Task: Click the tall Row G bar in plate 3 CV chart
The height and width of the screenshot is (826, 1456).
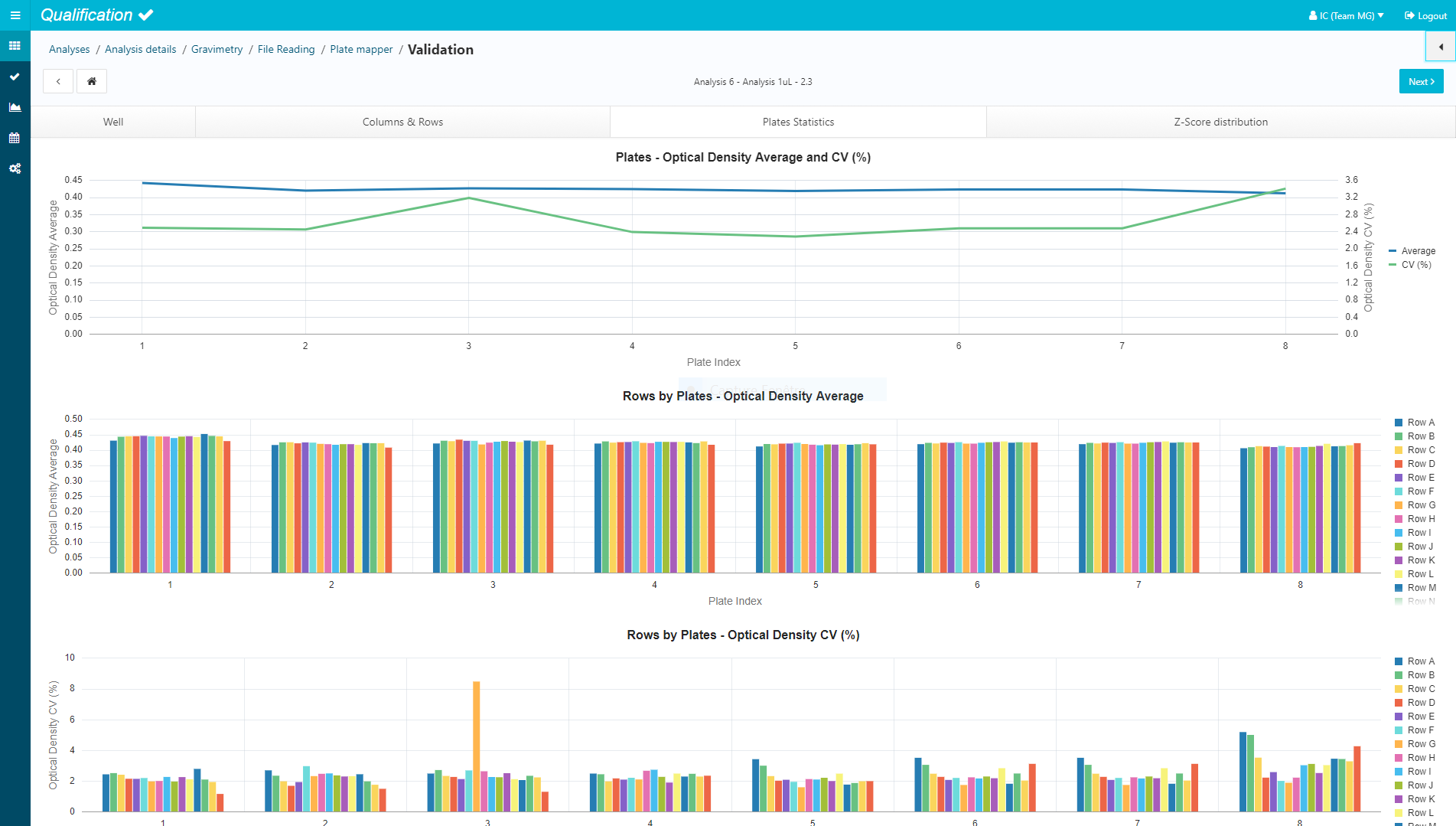Action: pos(477,746)
